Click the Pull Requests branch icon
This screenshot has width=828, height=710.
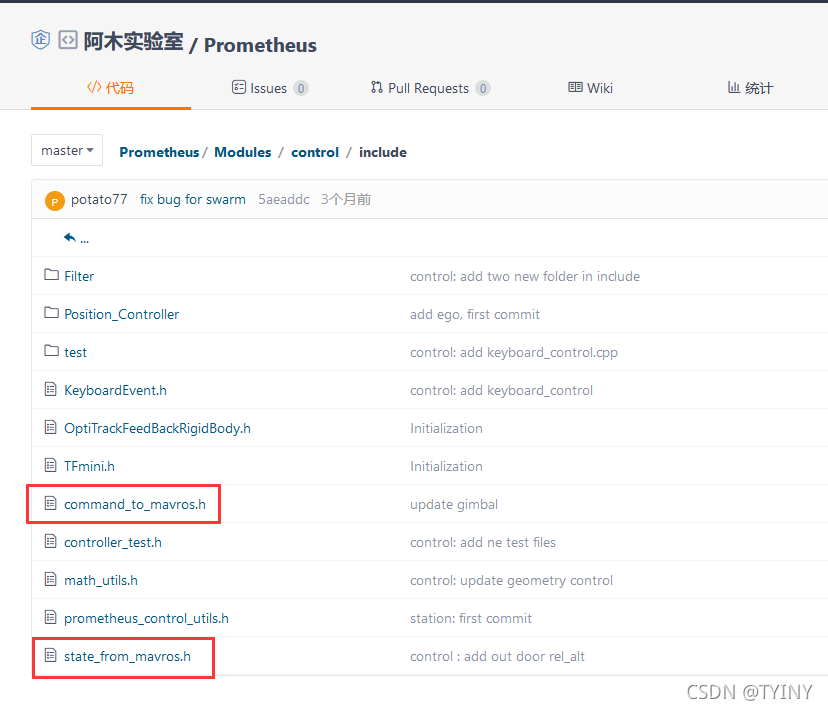click(377, 87)
